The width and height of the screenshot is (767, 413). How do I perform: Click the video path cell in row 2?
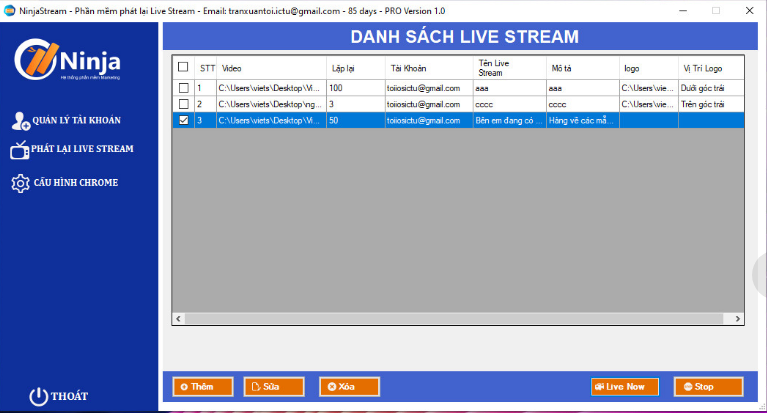(x=271, y=104)
